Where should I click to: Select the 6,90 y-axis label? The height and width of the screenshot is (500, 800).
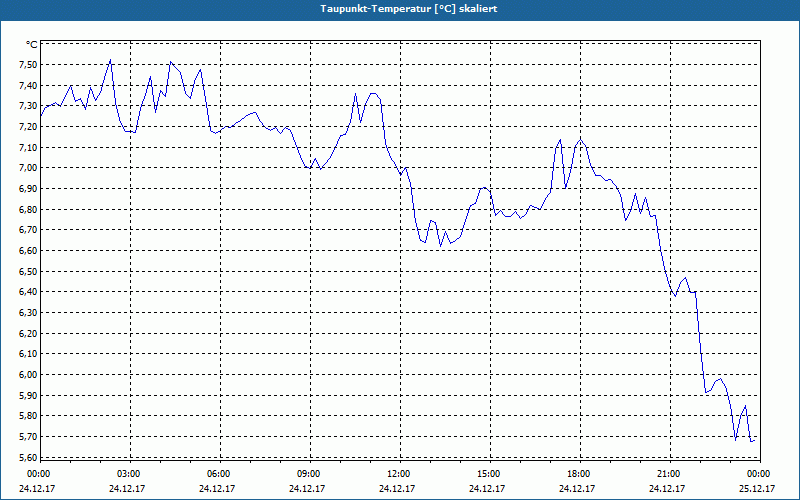(x=28, y=189)
